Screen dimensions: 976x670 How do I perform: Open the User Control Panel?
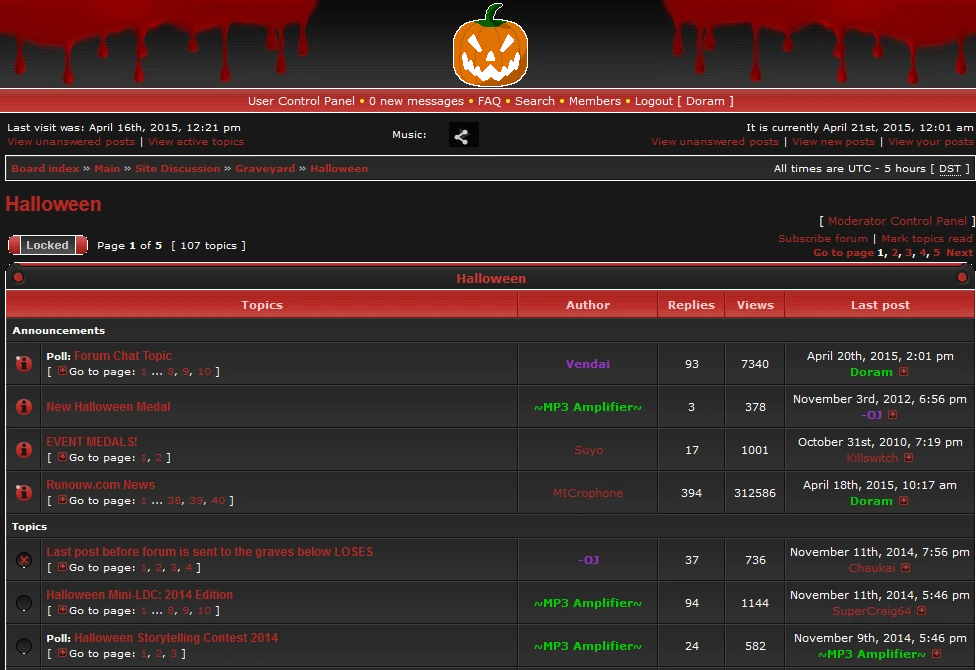(x=300, y=101)
